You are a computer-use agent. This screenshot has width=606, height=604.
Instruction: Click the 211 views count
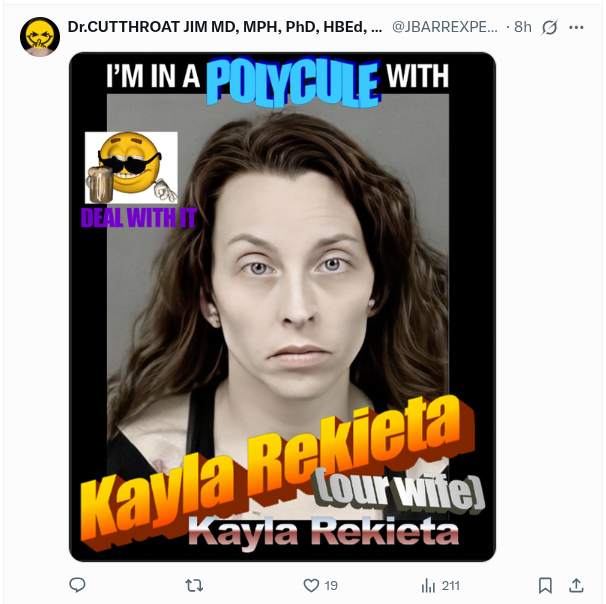(x=451, y=586)
